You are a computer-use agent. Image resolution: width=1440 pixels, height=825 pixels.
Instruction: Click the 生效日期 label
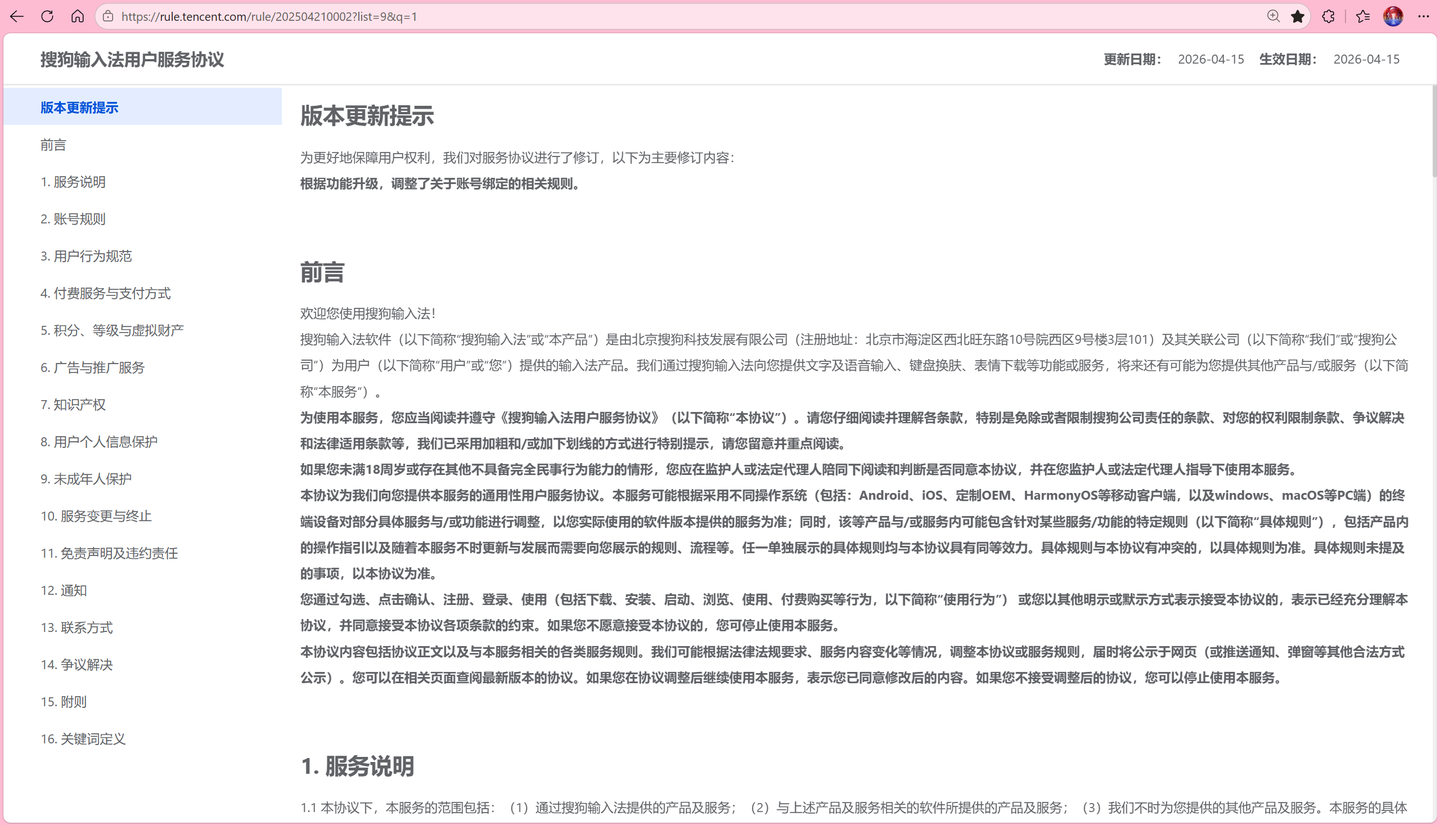tap(1288, 59)
